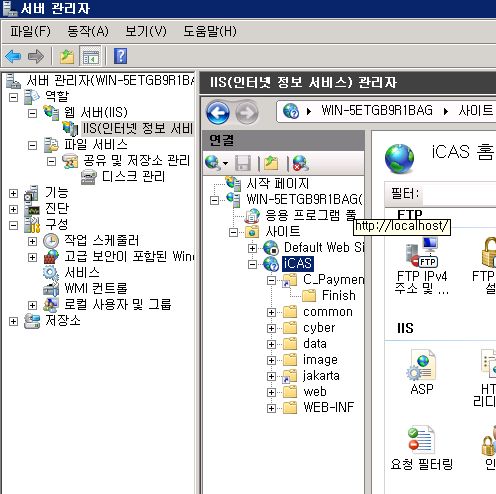Collapse the 구성 node
This screenshot has width=496, height=494.
13,225
